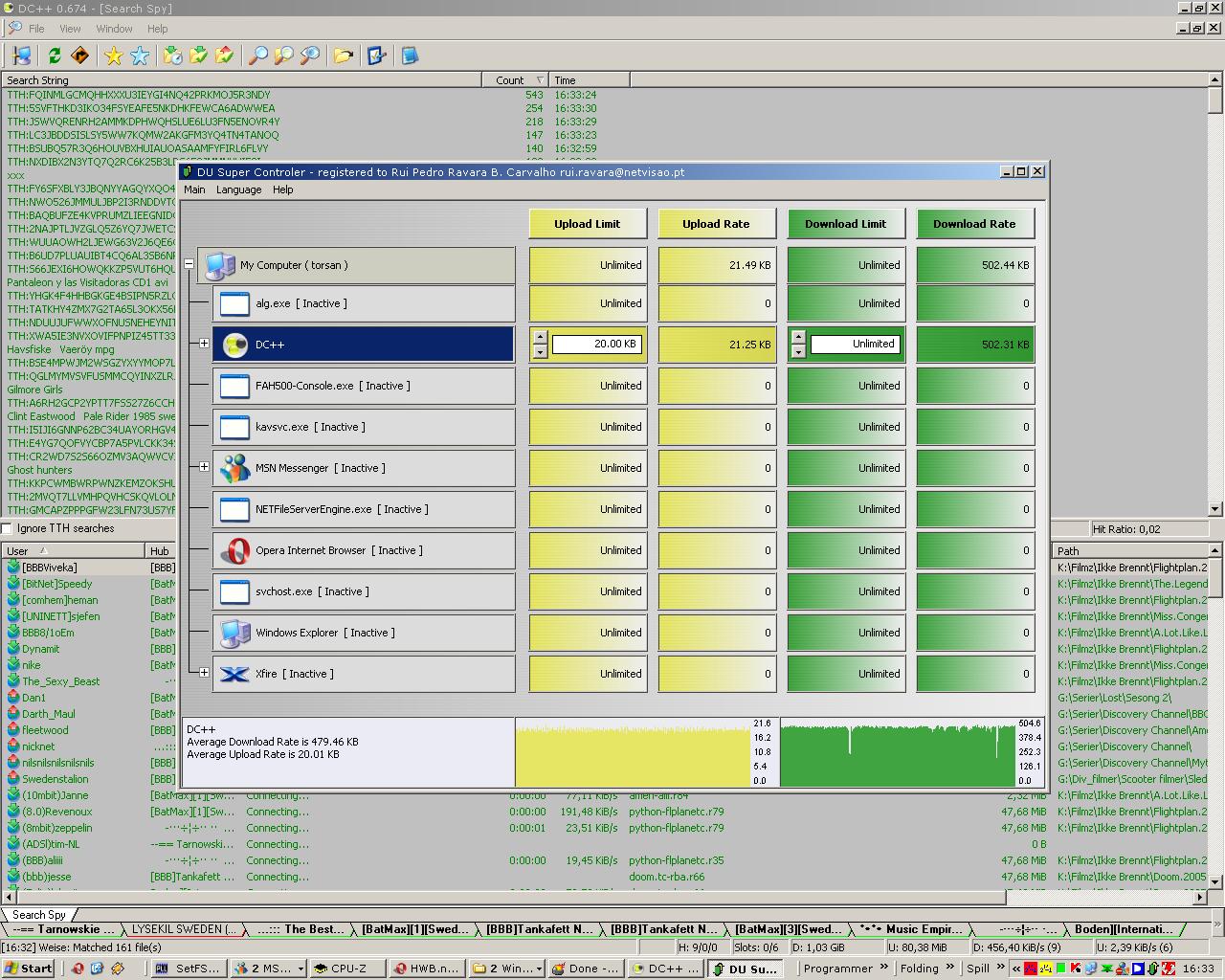Click up arrow on DC++ download limit
The height and width of the screenshot is (980, 1225).
pos(798,337)
